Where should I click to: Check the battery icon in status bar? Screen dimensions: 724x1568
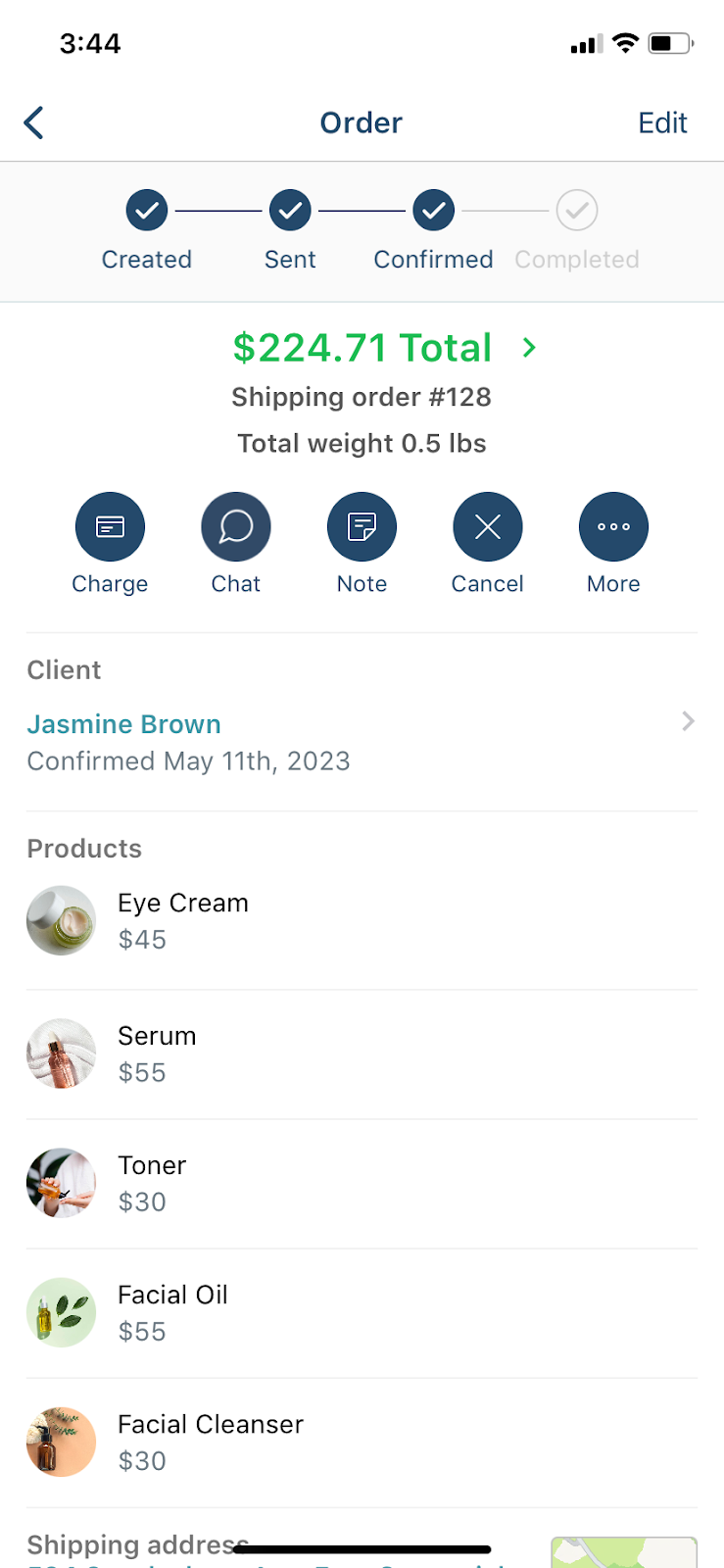click(x=671, y=43)
